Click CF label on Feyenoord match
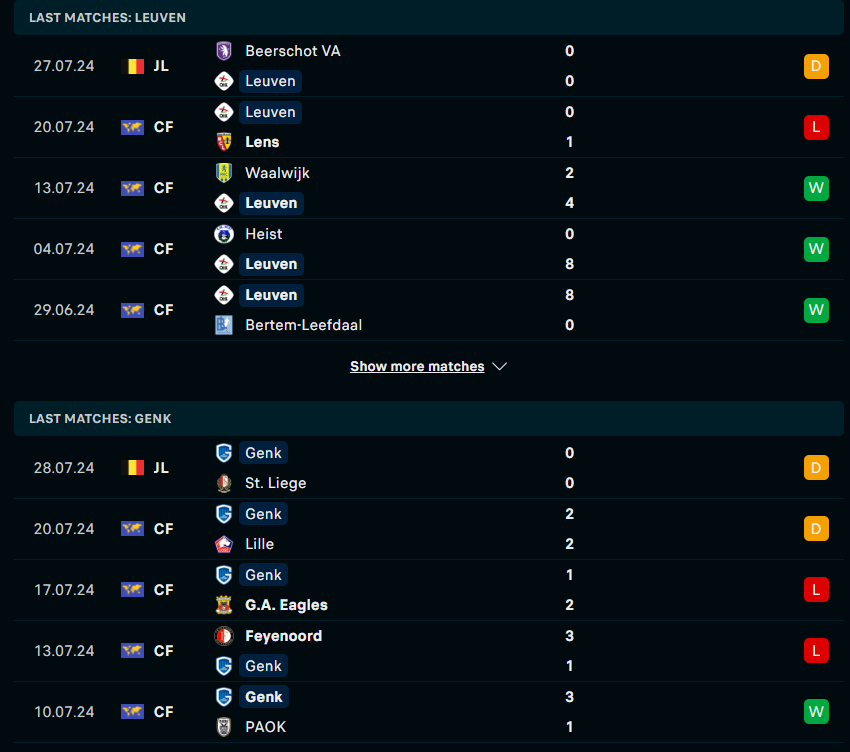Image resolution: width=850 pixels, height=752 pixels. pyautogui.click(x=164, y=651)
